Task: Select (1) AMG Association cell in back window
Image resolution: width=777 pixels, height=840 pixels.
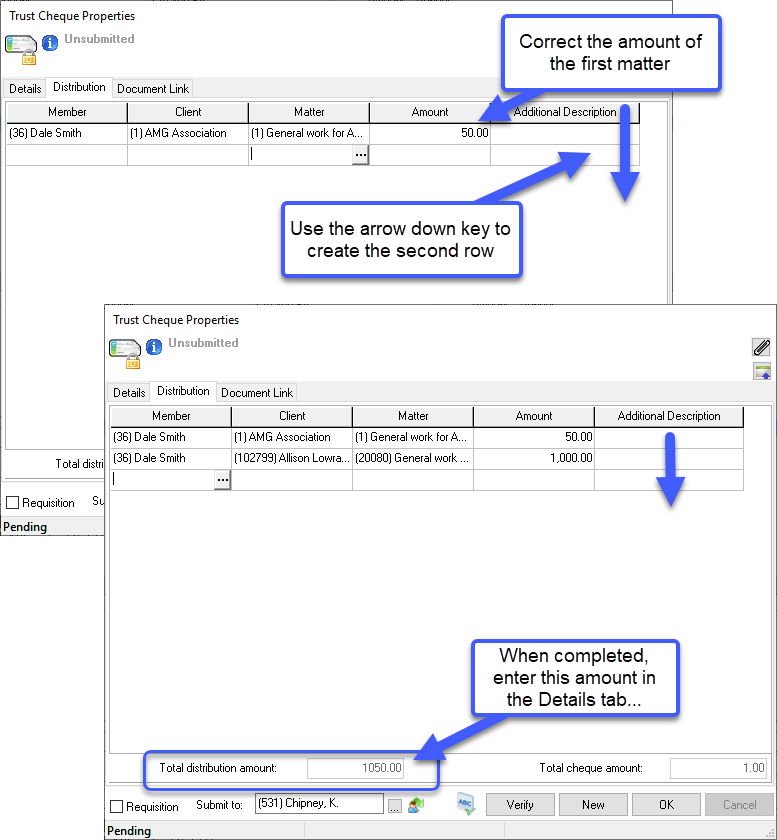Action: coord(188,133)
